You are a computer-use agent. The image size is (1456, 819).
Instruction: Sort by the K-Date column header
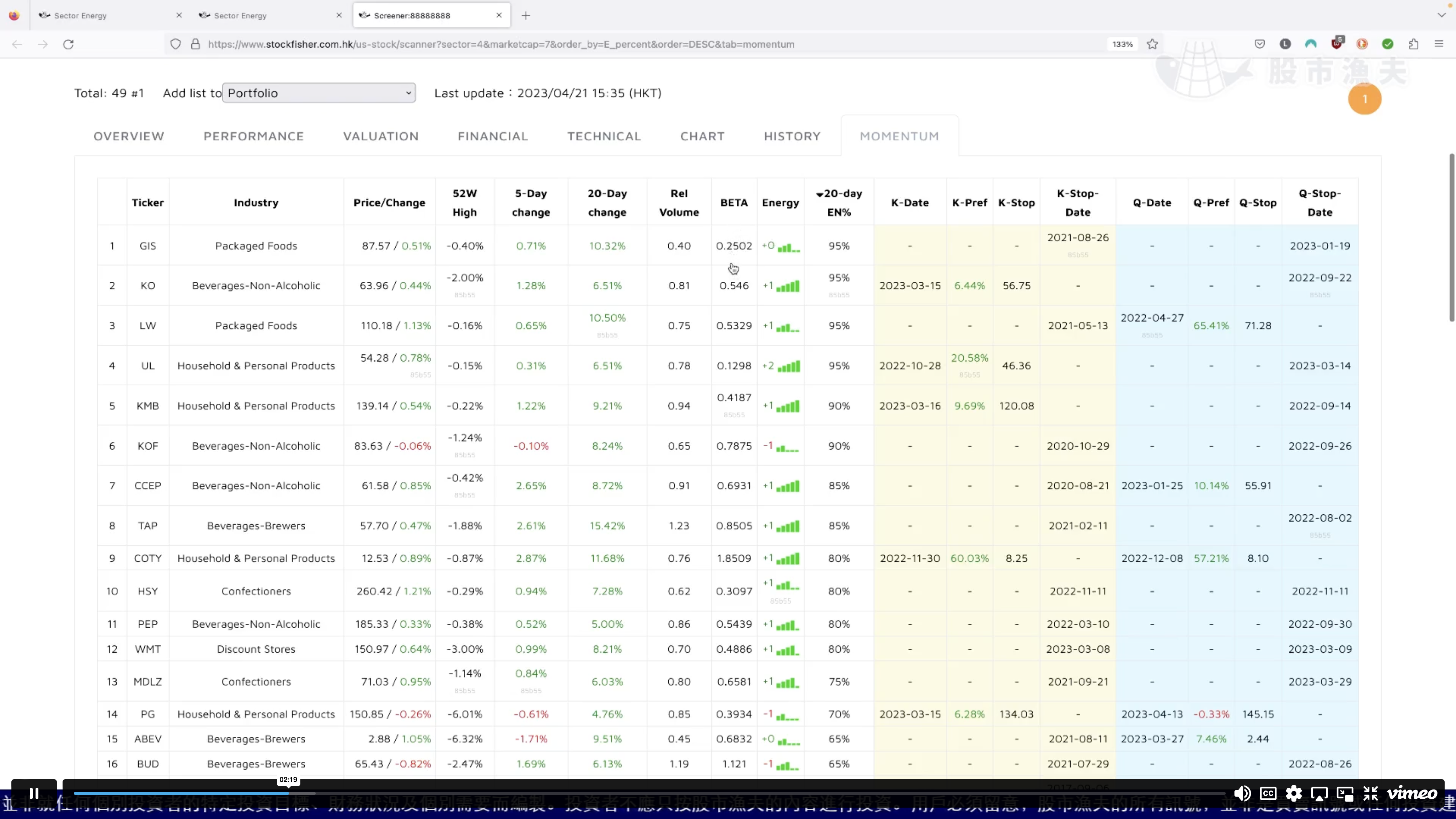(910, 202)
